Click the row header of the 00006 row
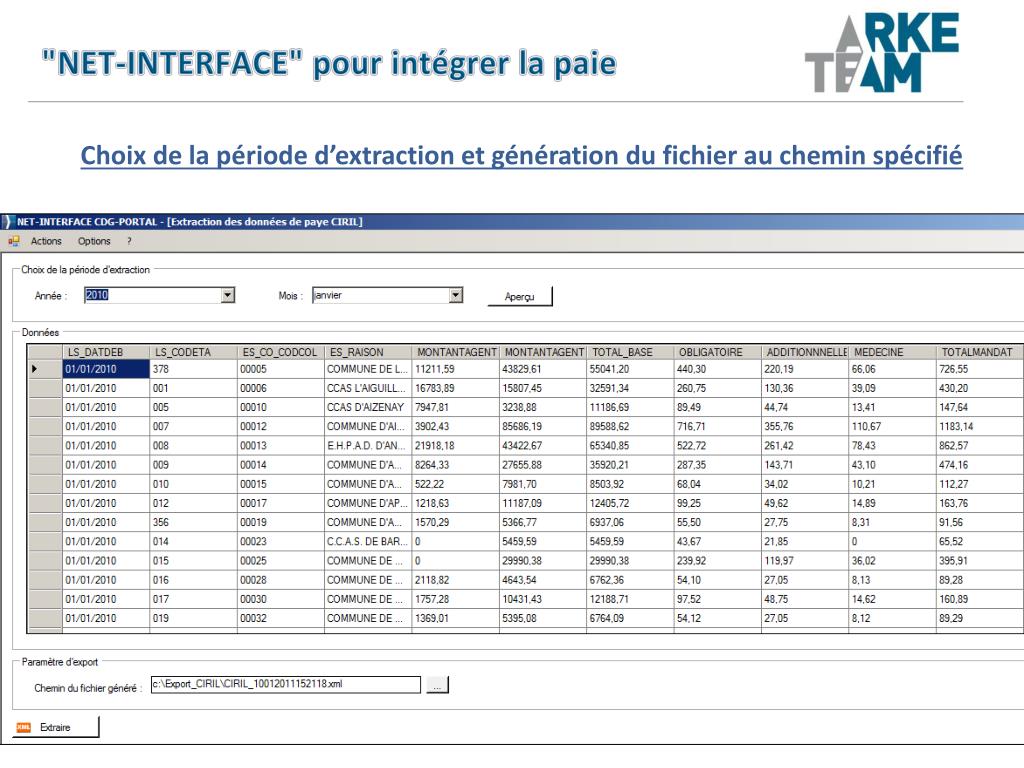Viewport: 1024px width, 768px height. pyautogui.click(x=44, y=388)
